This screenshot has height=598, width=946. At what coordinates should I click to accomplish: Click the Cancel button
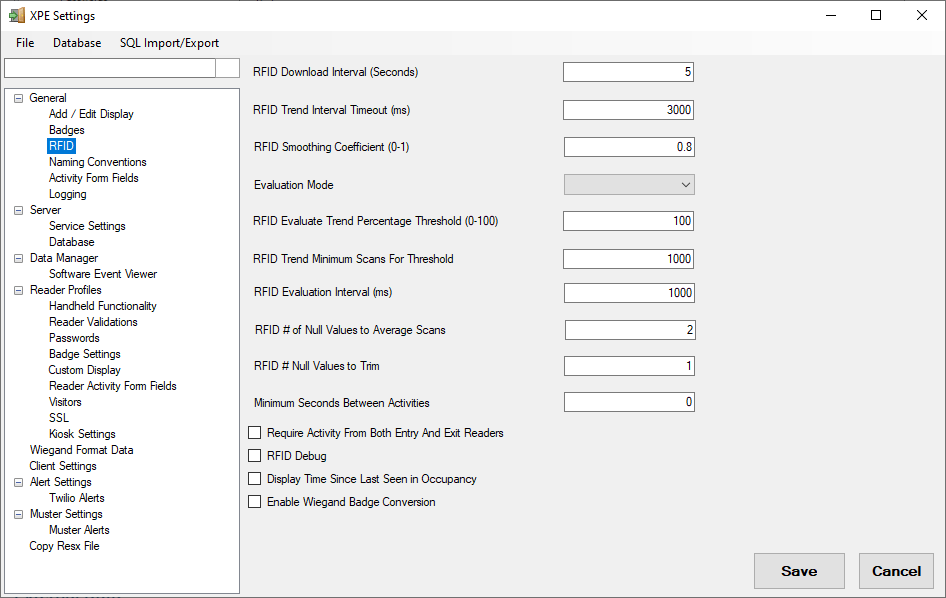896,571
